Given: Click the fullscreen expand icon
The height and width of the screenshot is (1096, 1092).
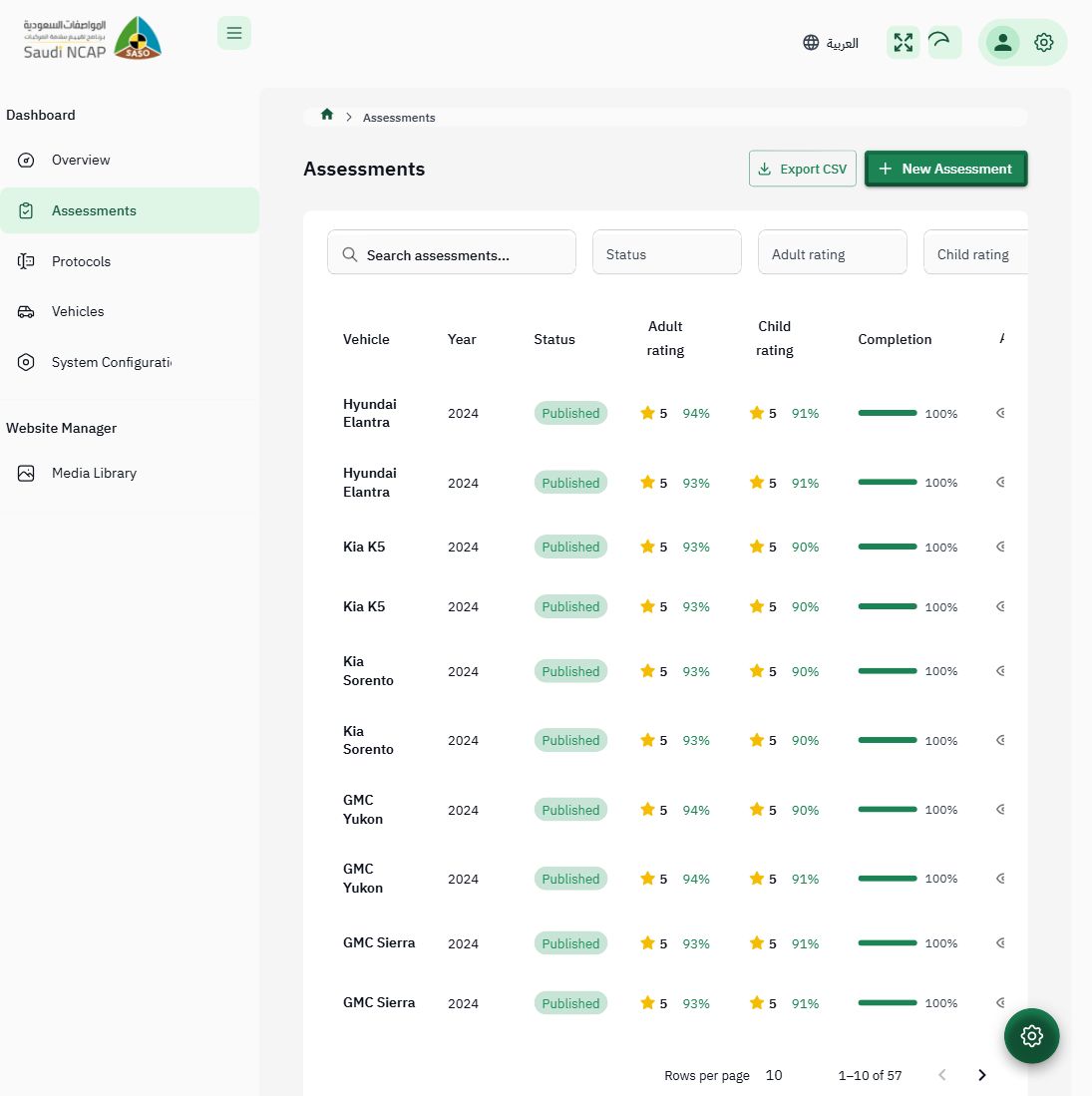Looking at the screenshot, I should 903,42.
